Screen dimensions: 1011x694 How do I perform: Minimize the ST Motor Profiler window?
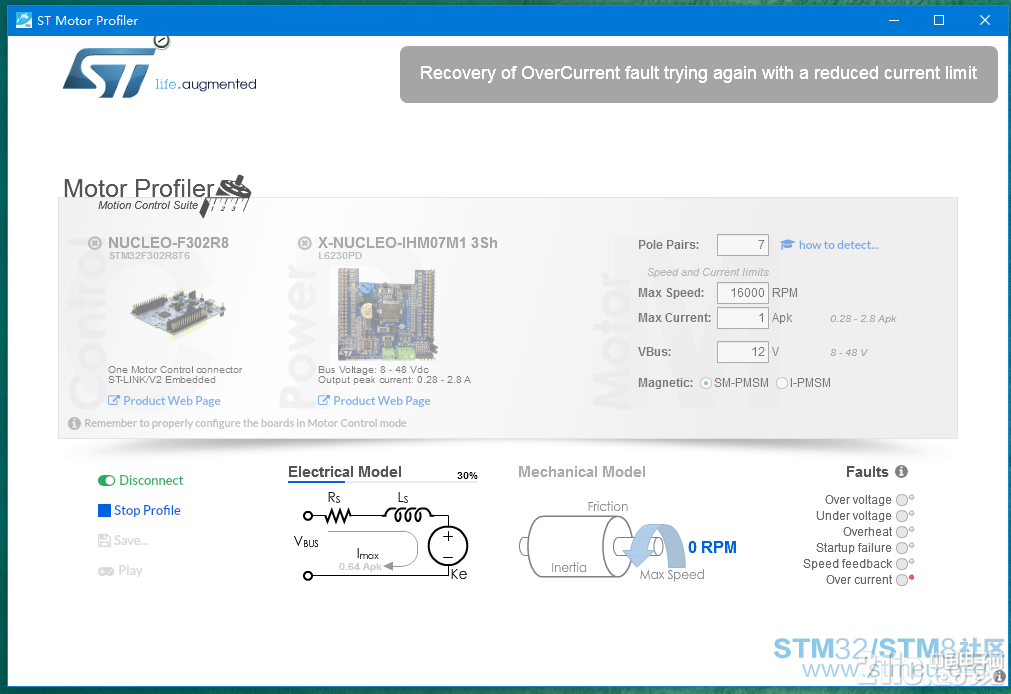(x=894, y=20)
